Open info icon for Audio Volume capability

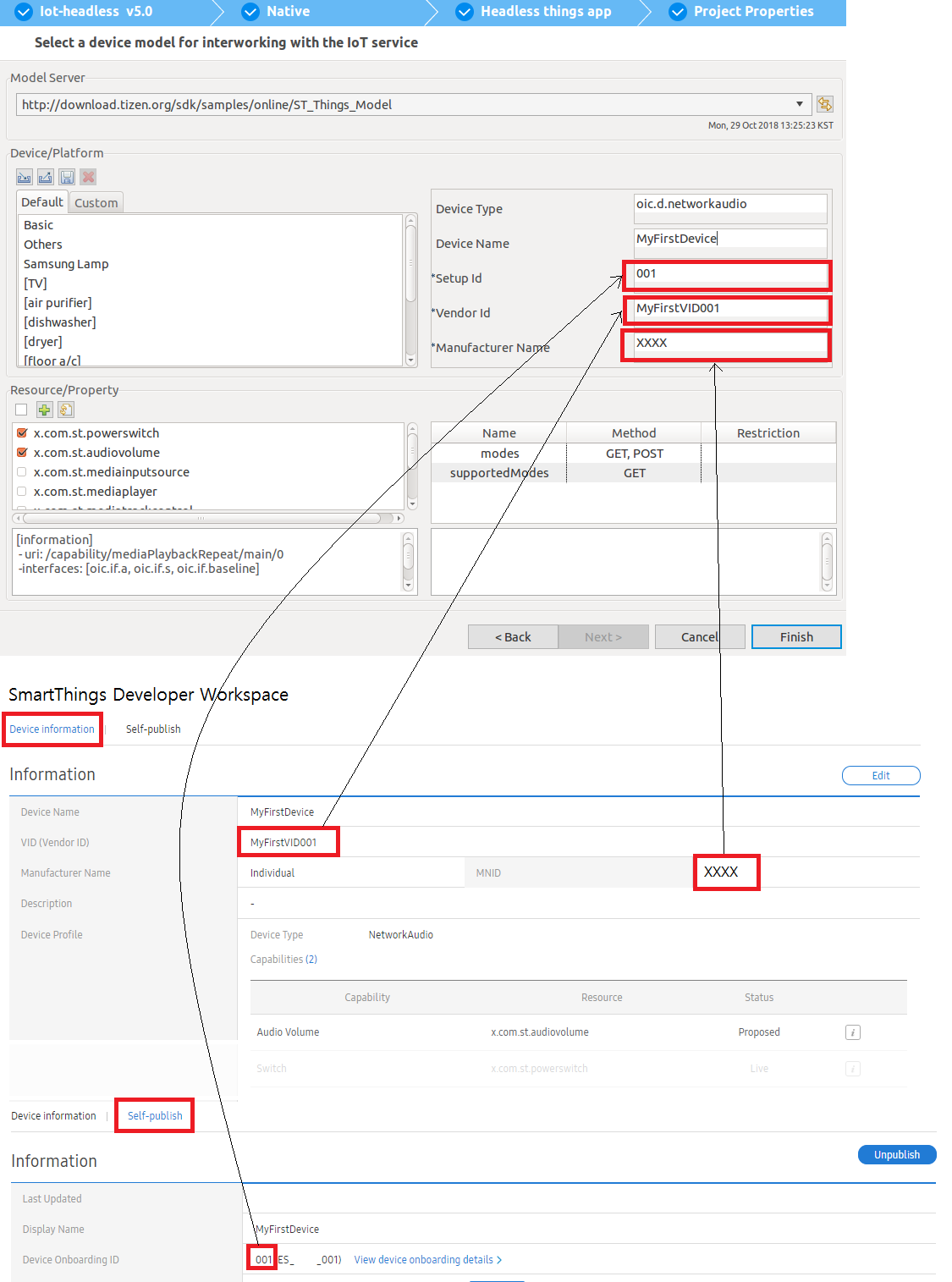[853, 1032]
